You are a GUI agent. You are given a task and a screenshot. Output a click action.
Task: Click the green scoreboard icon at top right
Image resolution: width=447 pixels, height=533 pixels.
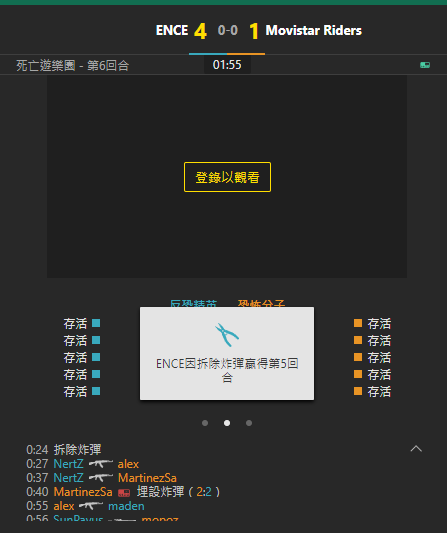(425, 65)
